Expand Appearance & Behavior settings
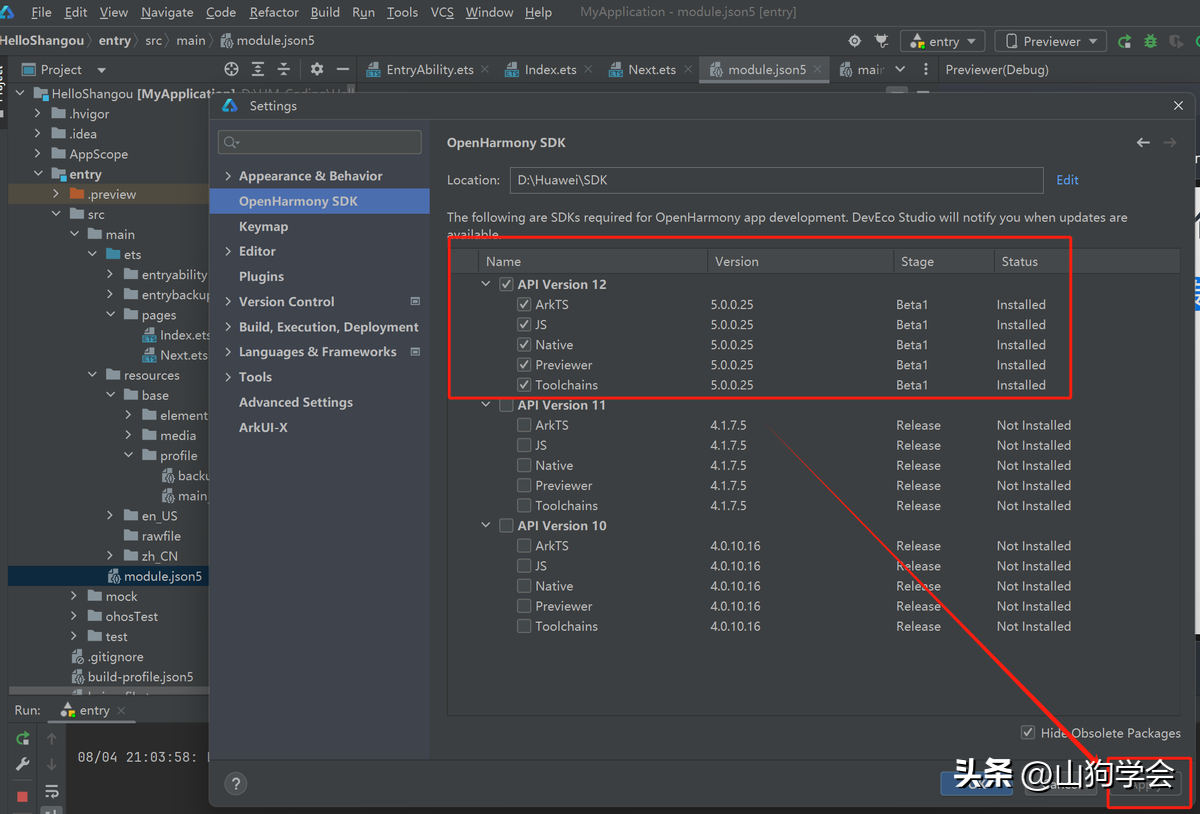The image size is (1200, 814). click(228, 176)
